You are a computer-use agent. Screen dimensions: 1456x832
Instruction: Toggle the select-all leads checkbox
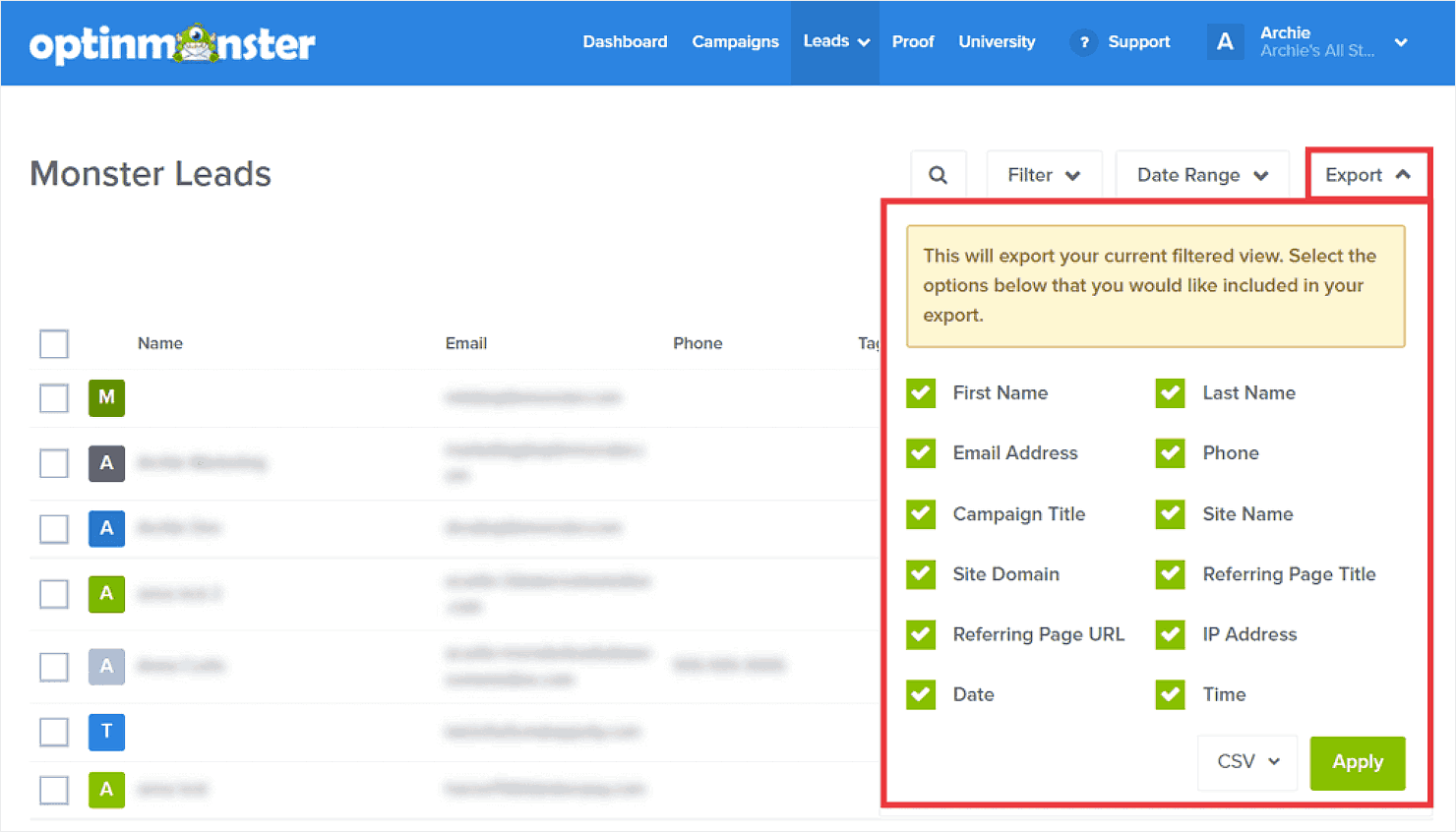click(53, 343)
